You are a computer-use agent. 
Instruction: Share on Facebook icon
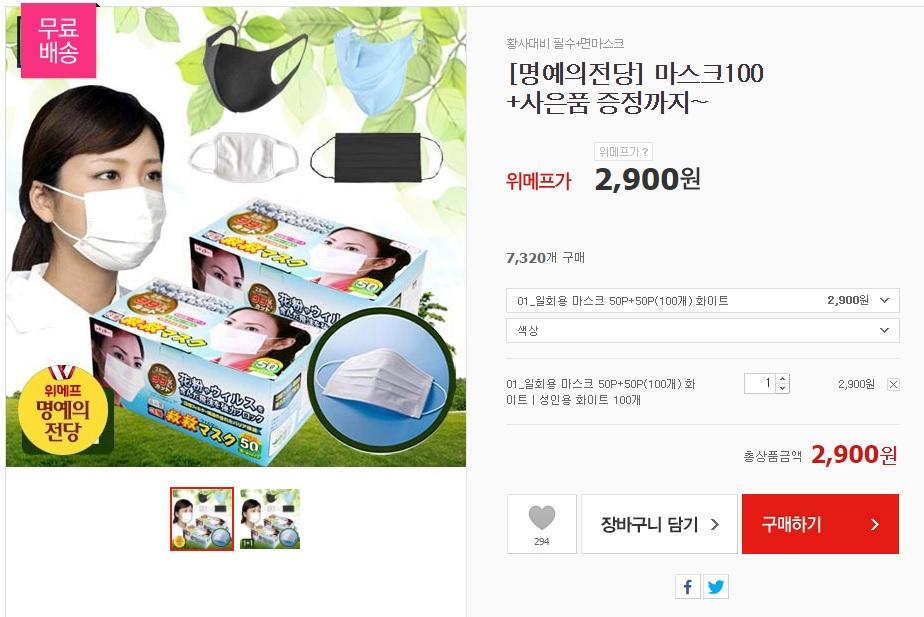pos(688,586)
